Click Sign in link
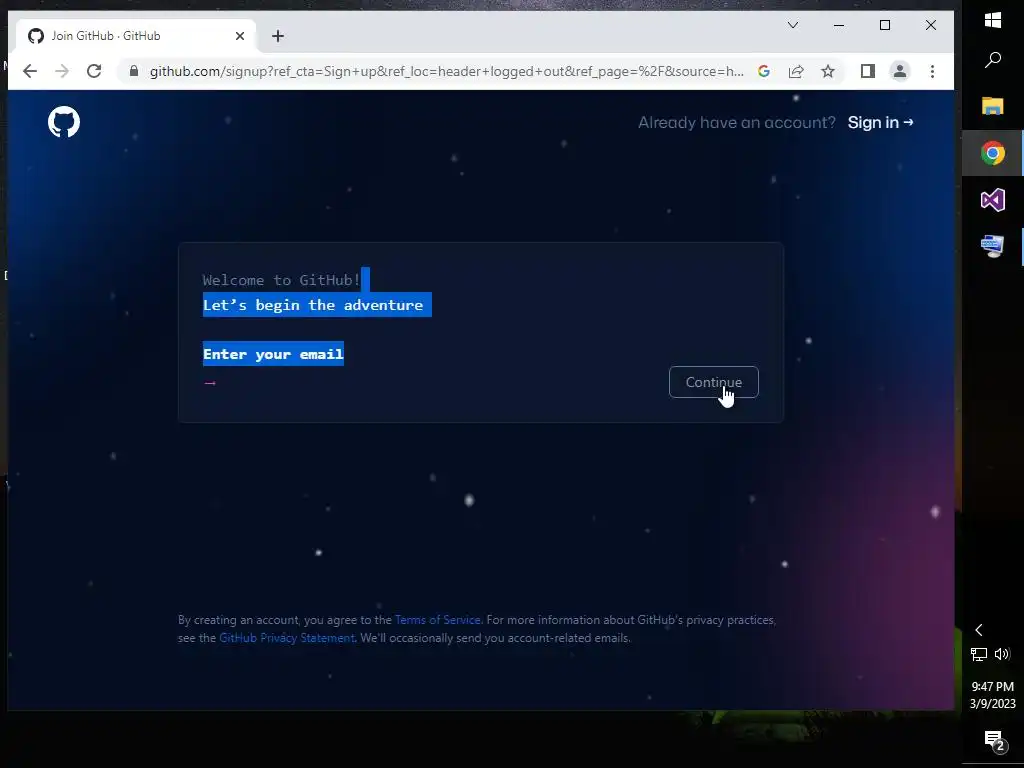The image size is (1024, 768). (880, 122)
